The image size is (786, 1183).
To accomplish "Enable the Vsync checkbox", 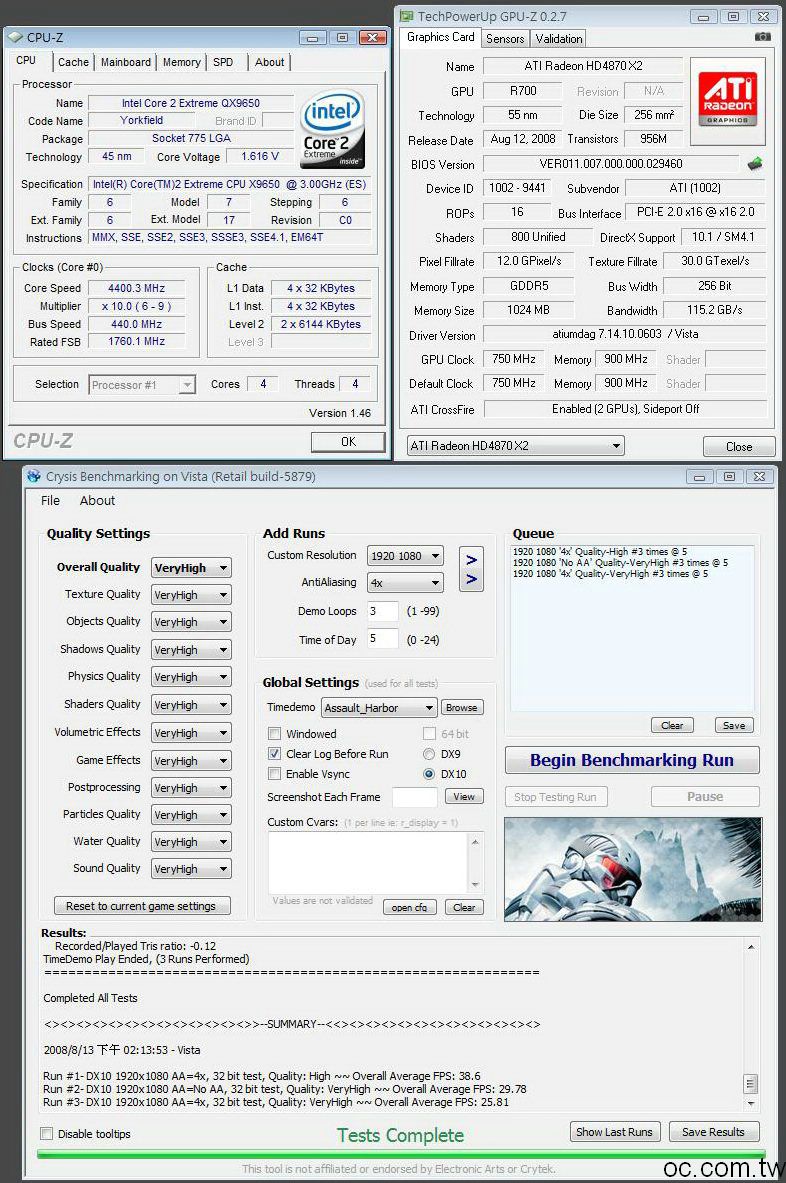I will 275,774.
